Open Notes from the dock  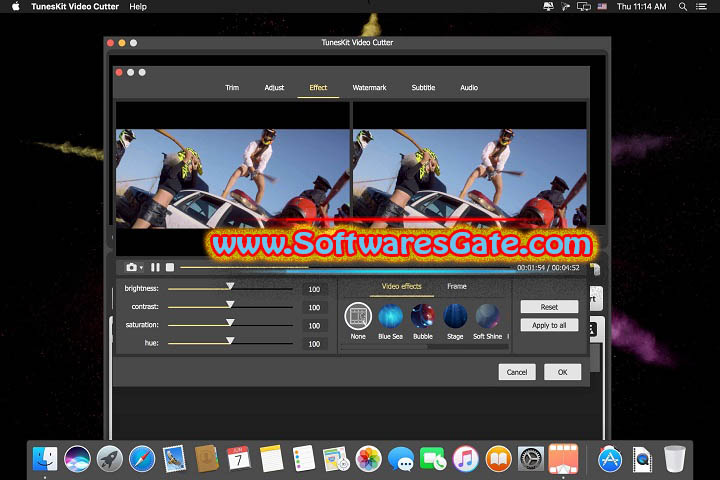tap(271, 458)
